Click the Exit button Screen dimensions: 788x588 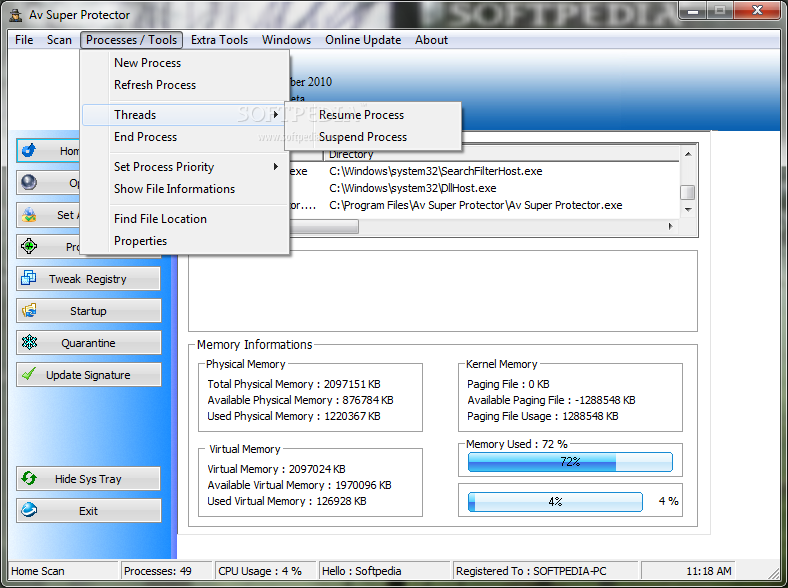88,511
